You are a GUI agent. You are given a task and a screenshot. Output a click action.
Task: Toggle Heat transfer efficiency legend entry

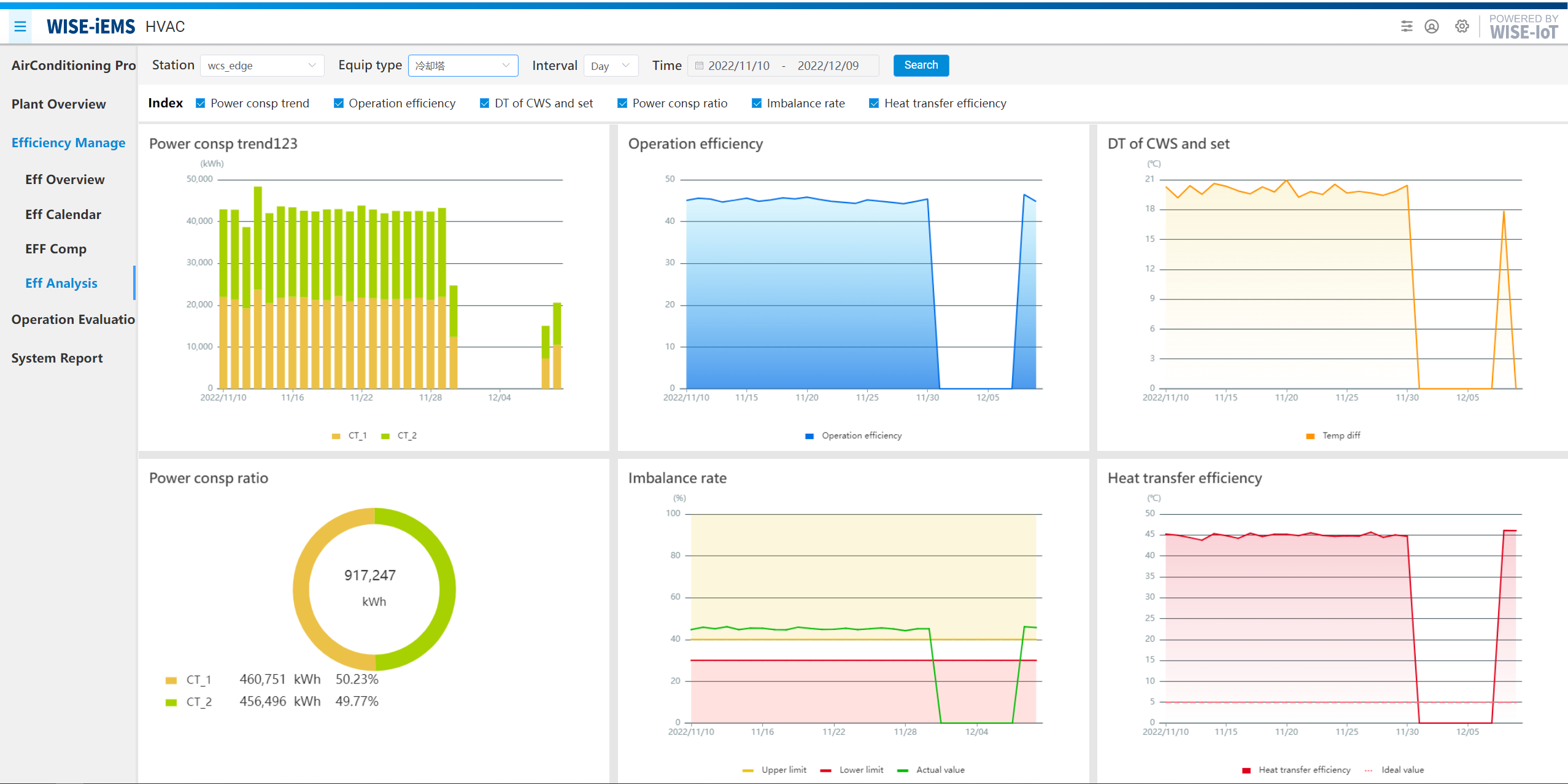pyautogui.click(x=1296, y=770)
